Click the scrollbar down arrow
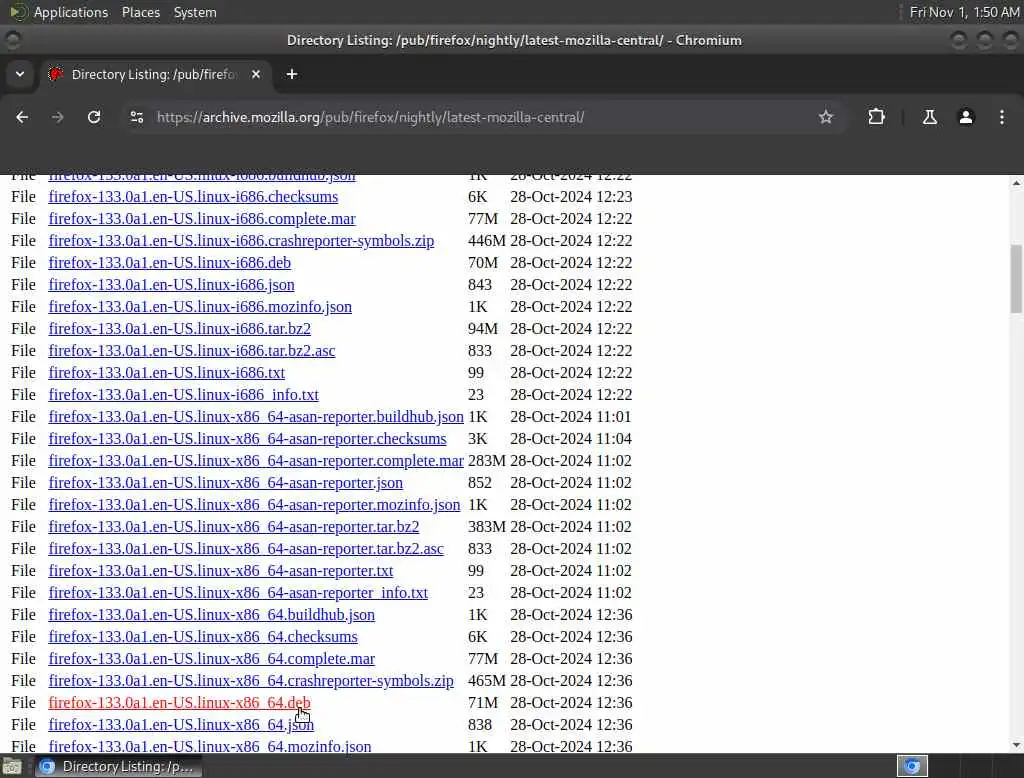This screenshot has height=778, width=1024. 1016,745
